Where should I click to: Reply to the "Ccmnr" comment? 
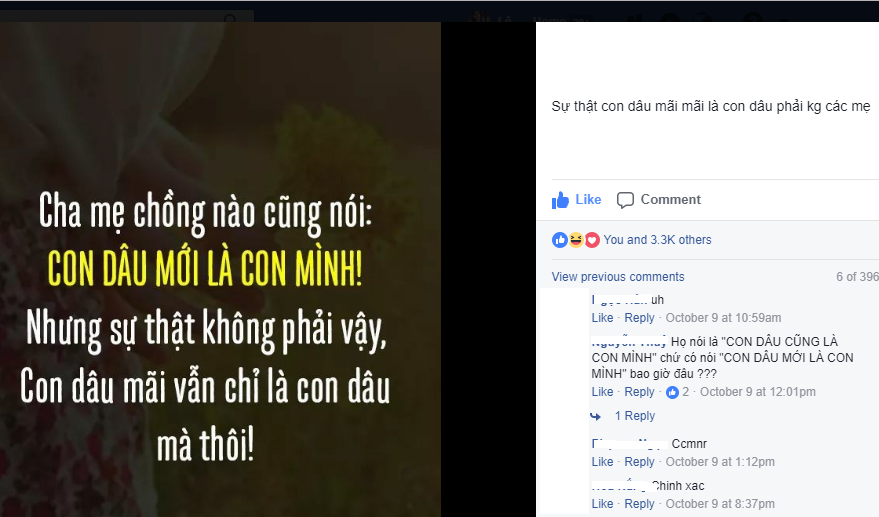(x=639, y=462)
